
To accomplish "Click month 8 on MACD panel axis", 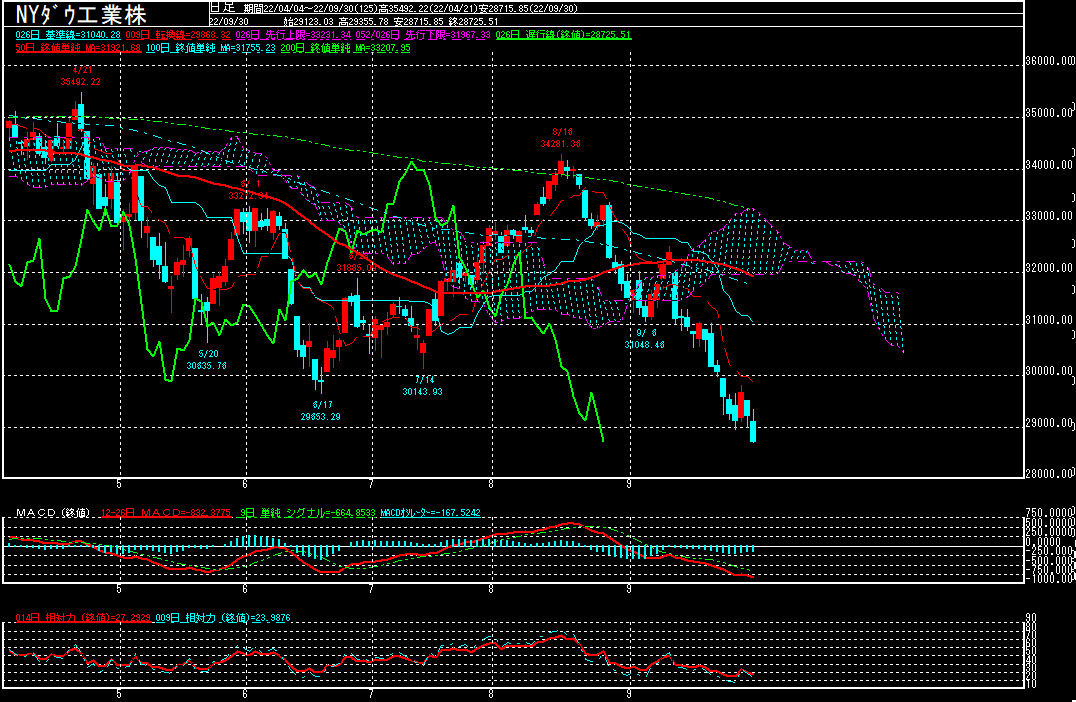I will tap(491, 589).
